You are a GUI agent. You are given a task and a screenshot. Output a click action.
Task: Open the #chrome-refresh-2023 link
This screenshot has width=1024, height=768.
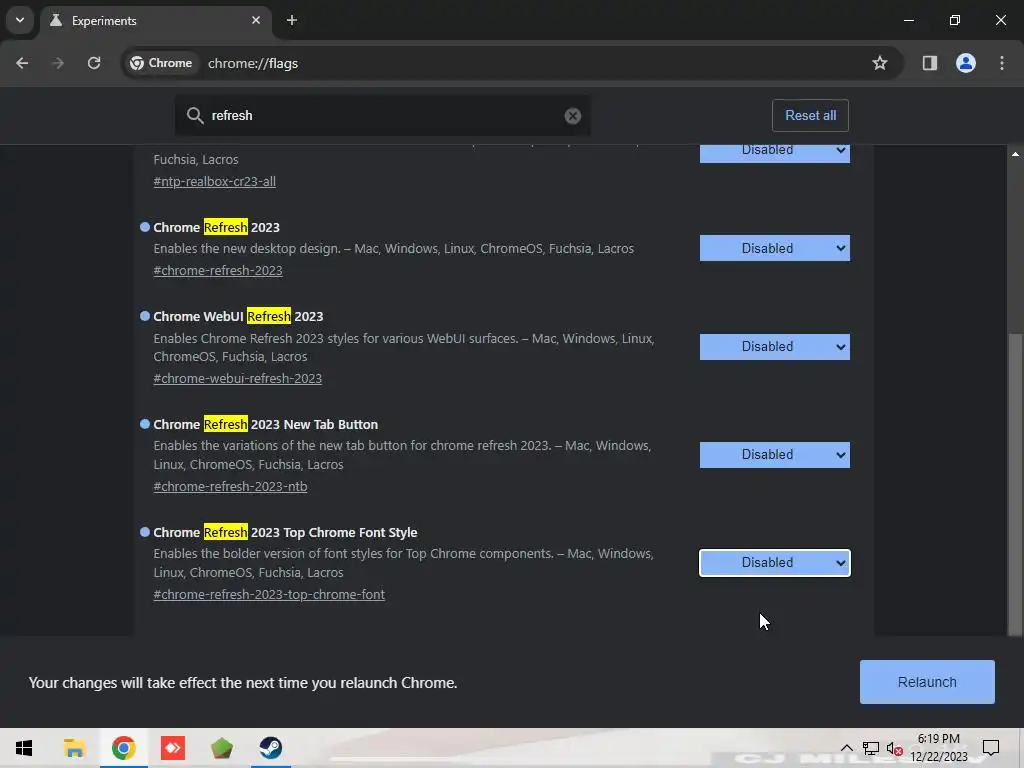coord(217,270)
